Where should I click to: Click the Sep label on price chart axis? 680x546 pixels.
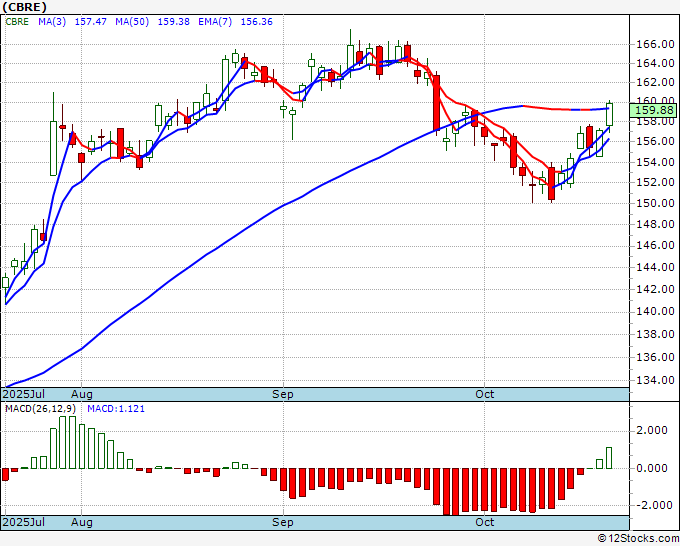point(283,394)
